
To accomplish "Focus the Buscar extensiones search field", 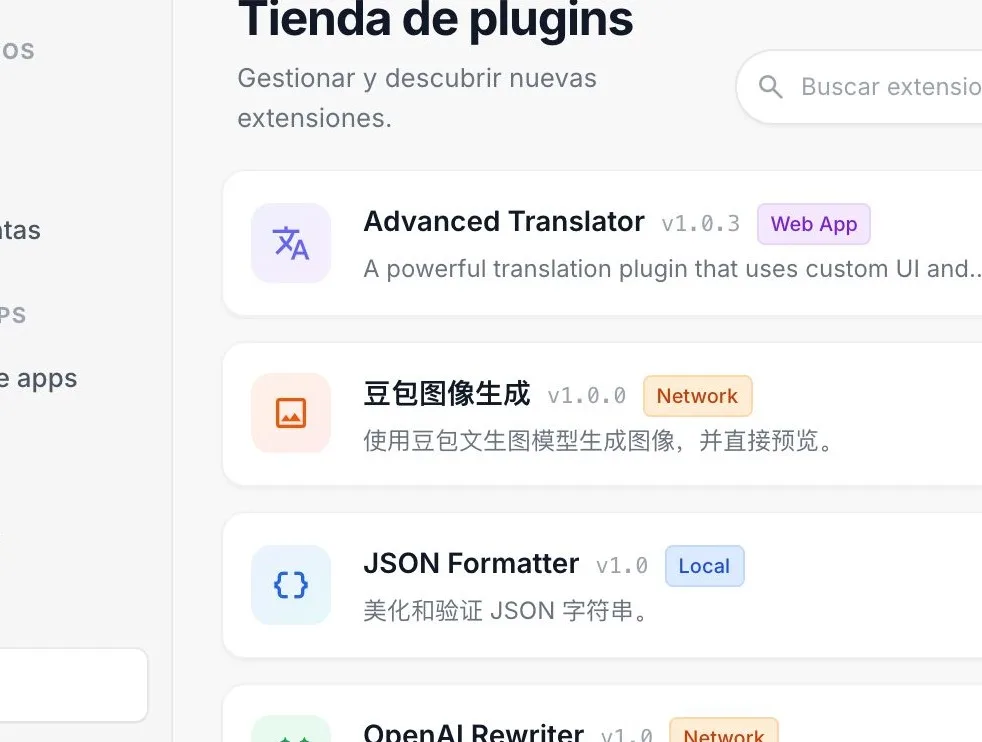I will point(859,86).
